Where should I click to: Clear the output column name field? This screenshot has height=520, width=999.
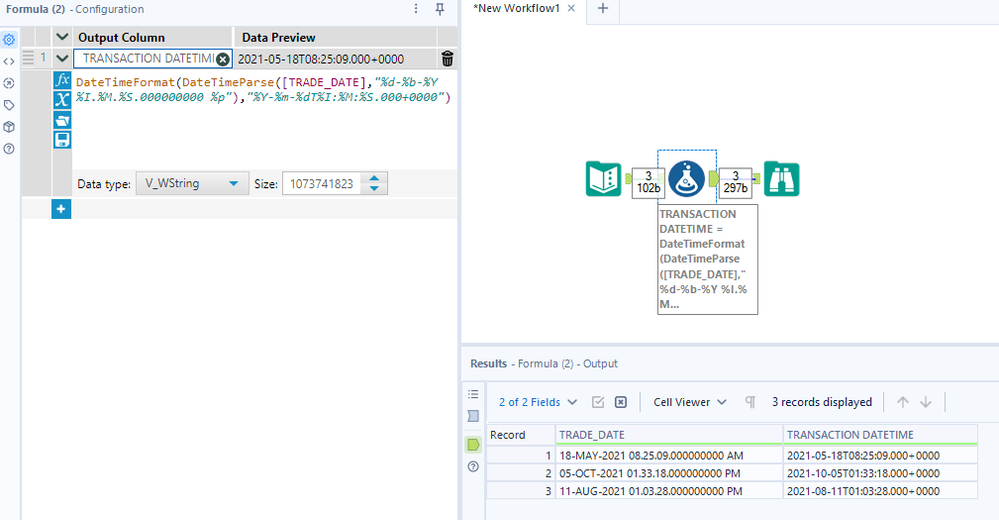222,59
